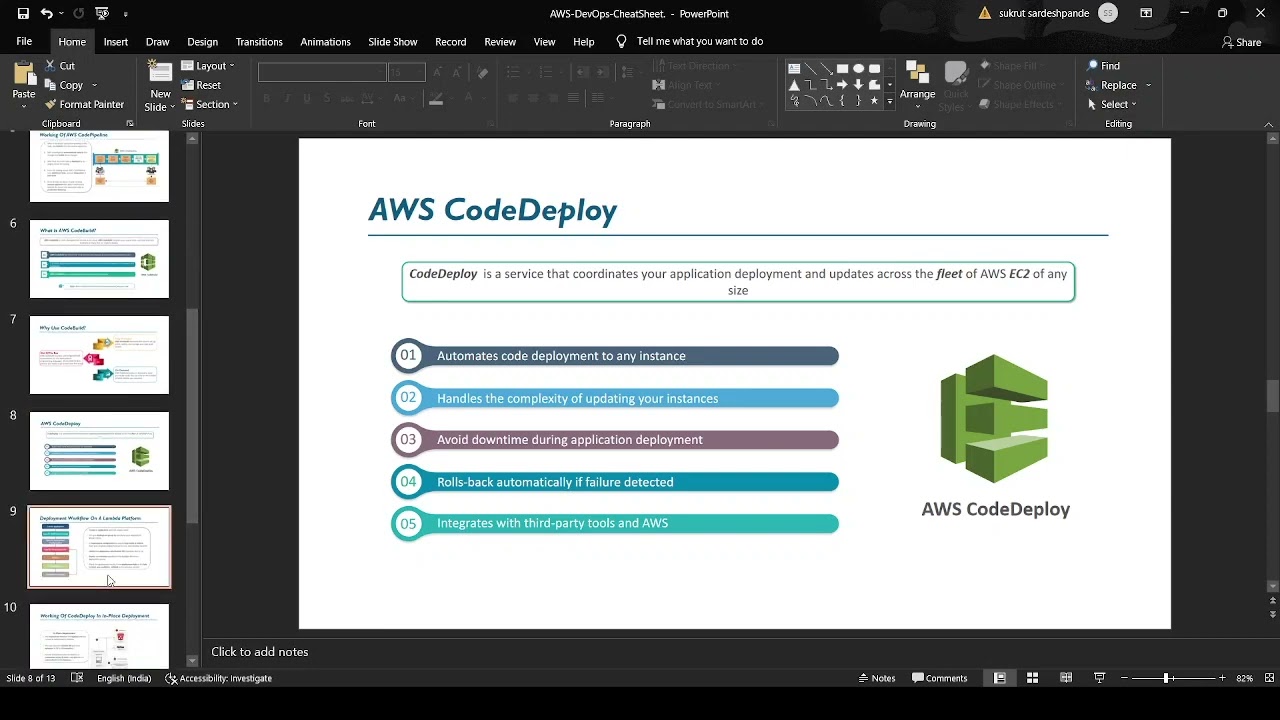Activate Format Painter

tap(85, 104)
